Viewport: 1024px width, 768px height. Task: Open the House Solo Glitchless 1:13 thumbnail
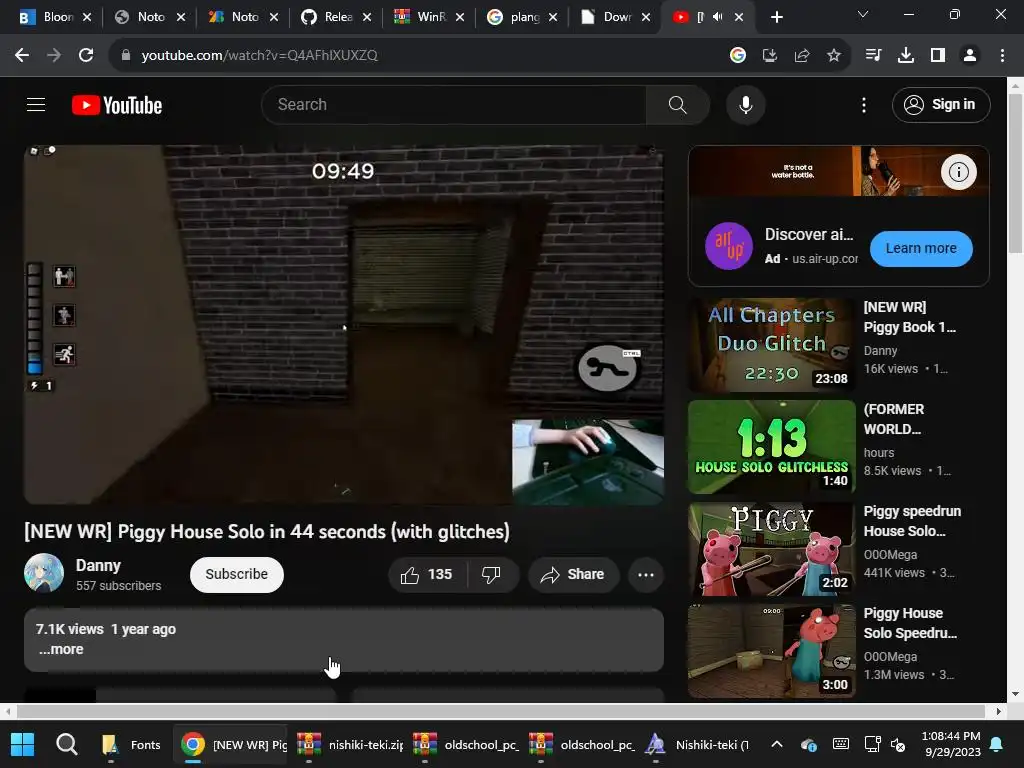pyautogui.click(x=771, y=447)
